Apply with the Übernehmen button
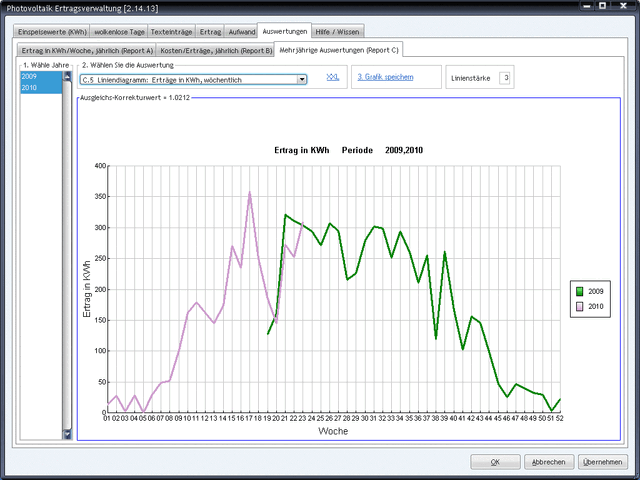The height and width of the screenshot is (480, 640). click(x=602, y=462)
